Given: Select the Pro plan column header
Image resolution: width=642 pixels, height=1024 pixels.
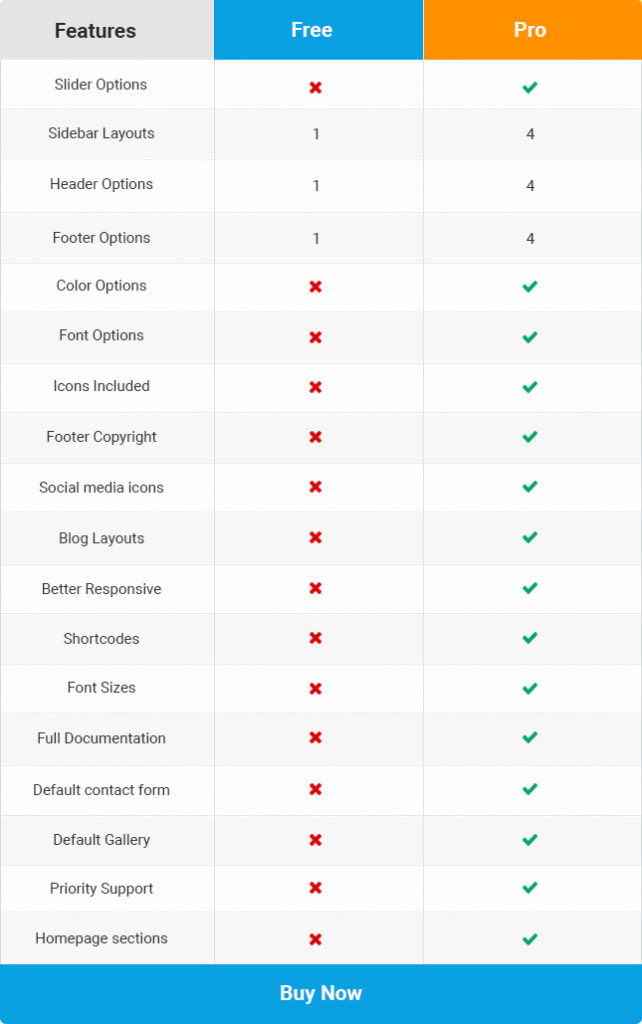Looking at the screenshot, I should coord(532,30).
